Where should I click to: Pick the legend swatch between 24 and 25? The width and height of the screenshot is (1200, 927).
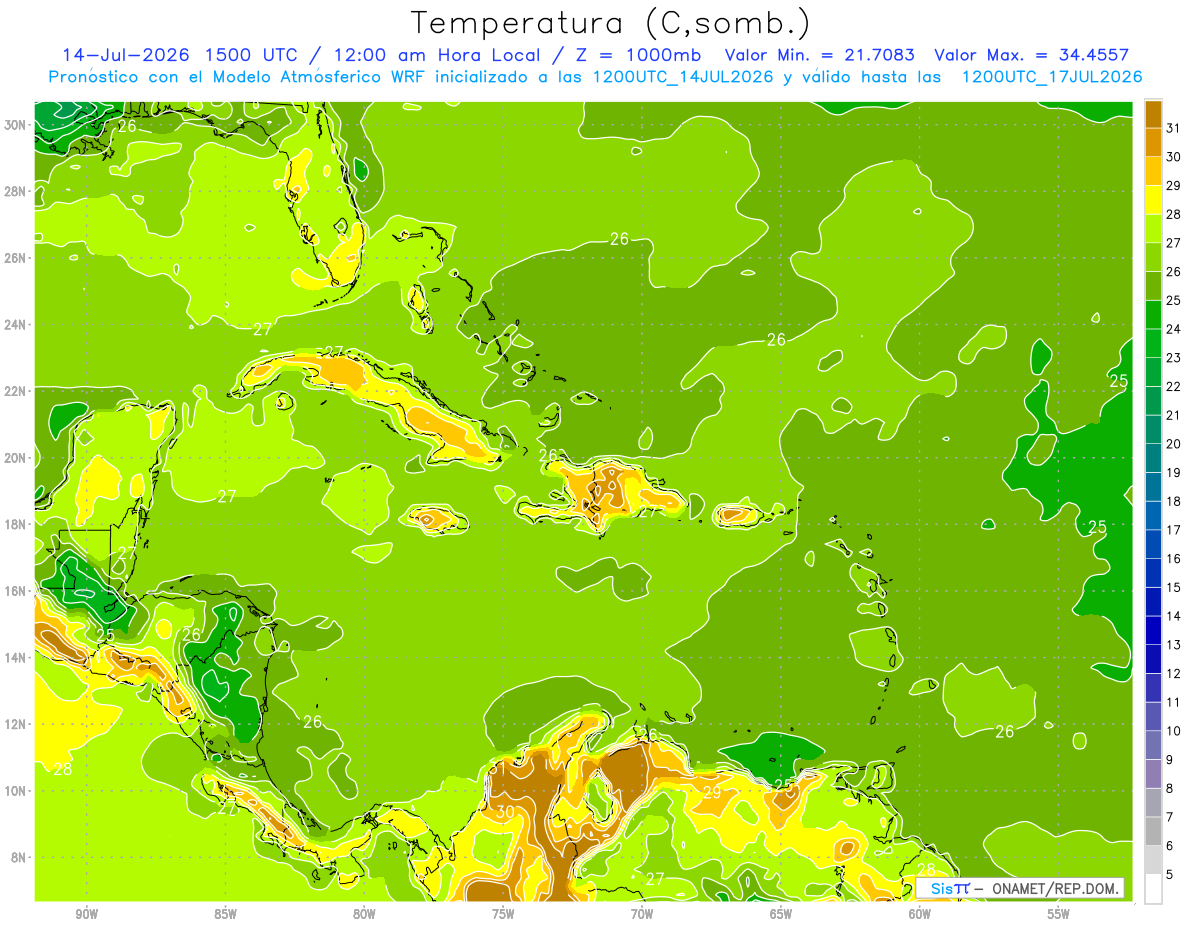[x=1153, y=314]
